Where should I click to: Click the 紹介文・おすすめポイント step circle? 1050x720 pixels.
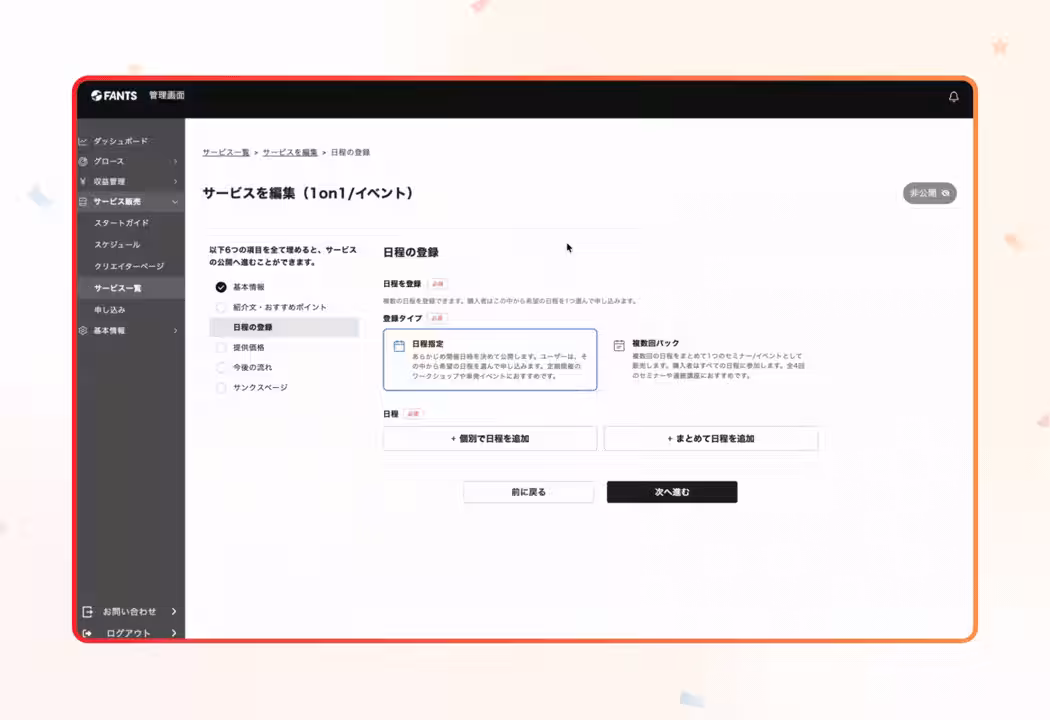(x=221, y=307)
